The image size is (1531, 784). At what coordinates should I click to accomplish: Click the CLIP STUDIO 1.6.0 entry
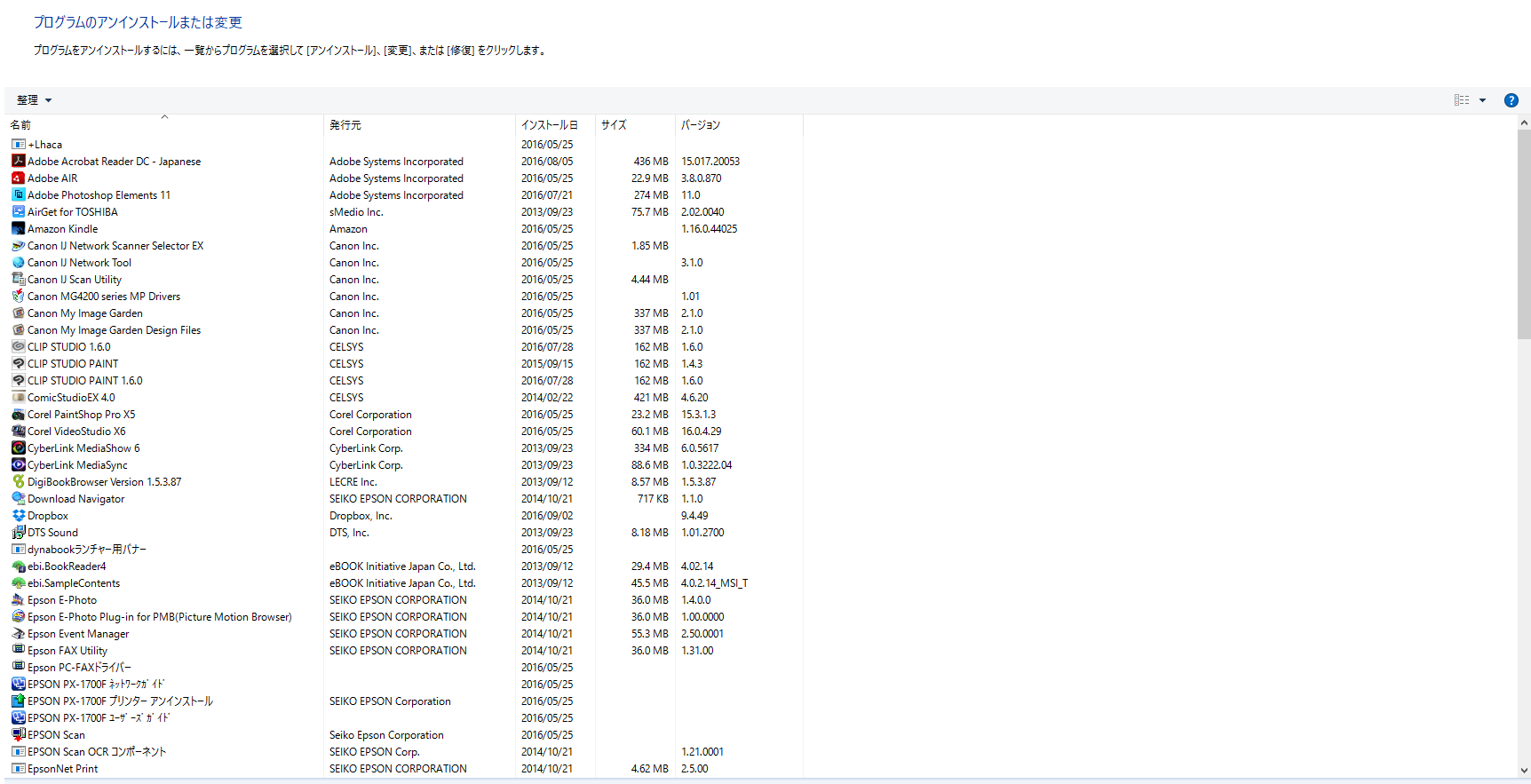pyautogui.click(x=69, y=347)
